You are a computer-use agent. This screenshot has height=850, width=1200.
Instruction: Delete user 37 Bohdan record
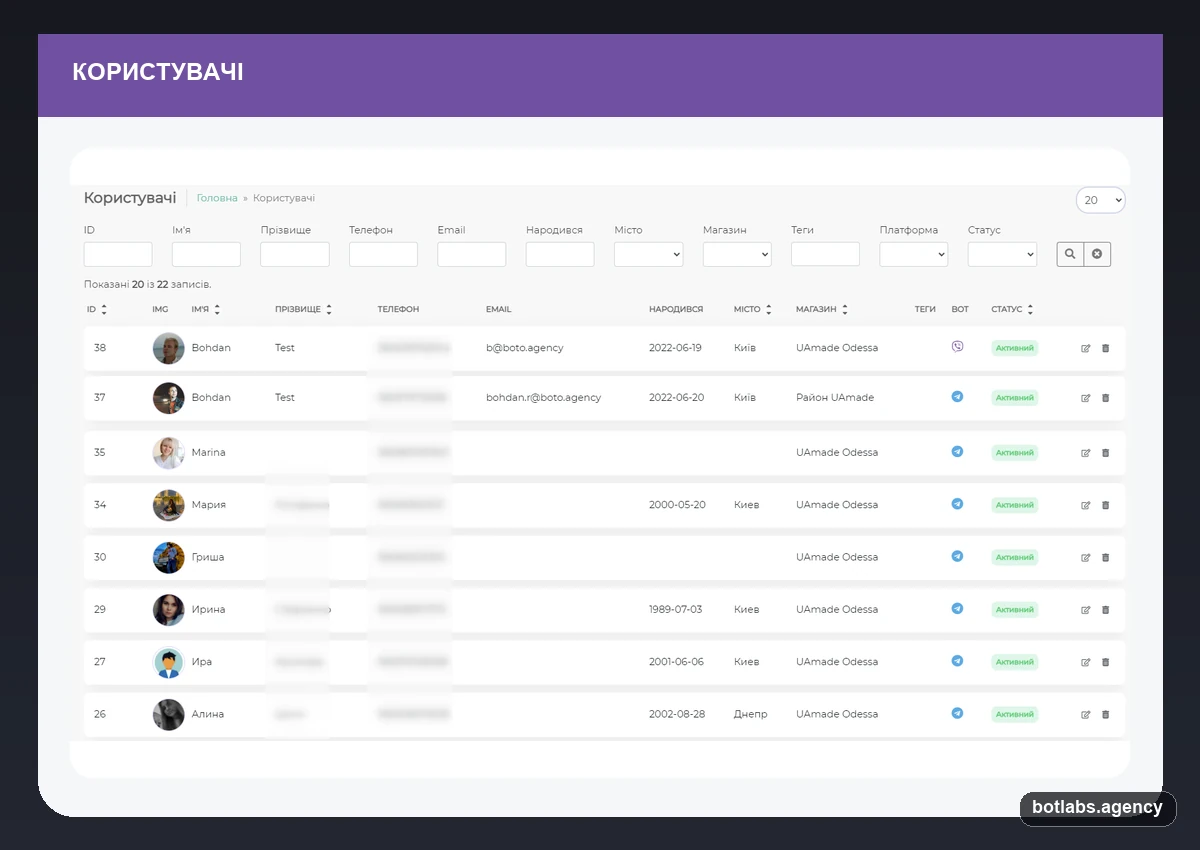click(x=1105, y=398)
